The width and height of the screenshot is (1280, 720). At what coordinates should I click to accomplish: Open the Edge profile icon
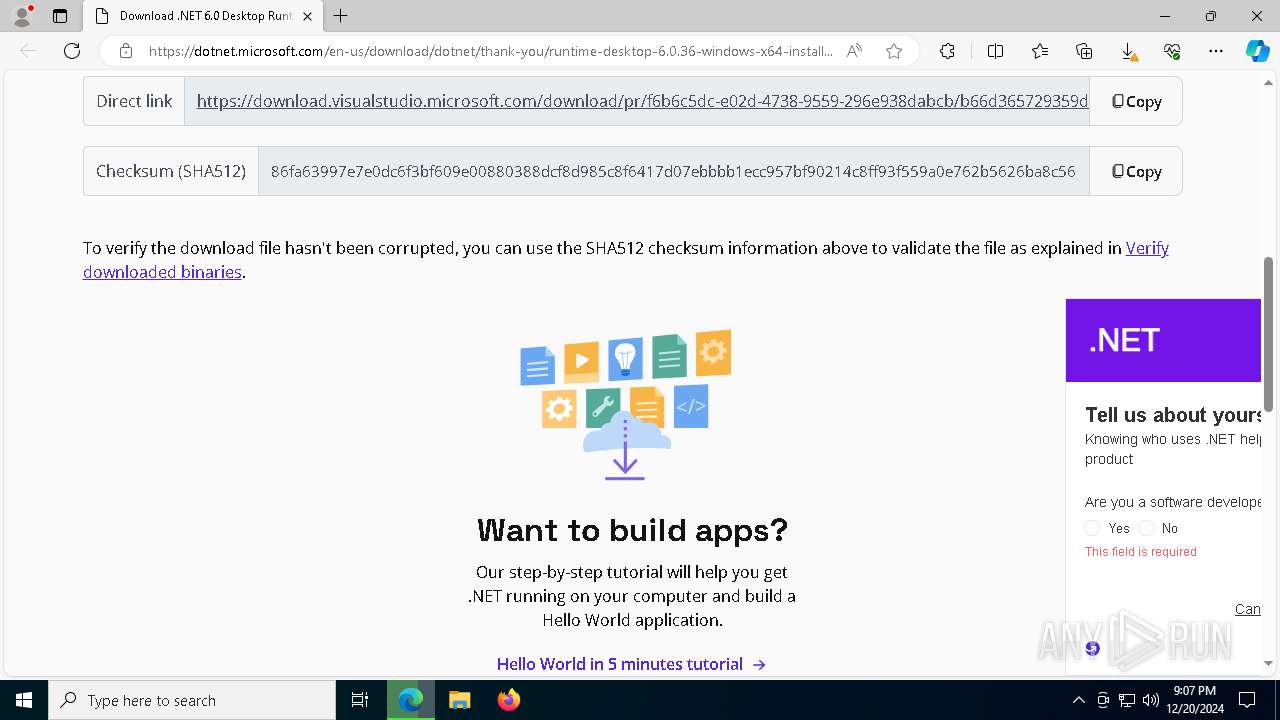tap(22, 16)
